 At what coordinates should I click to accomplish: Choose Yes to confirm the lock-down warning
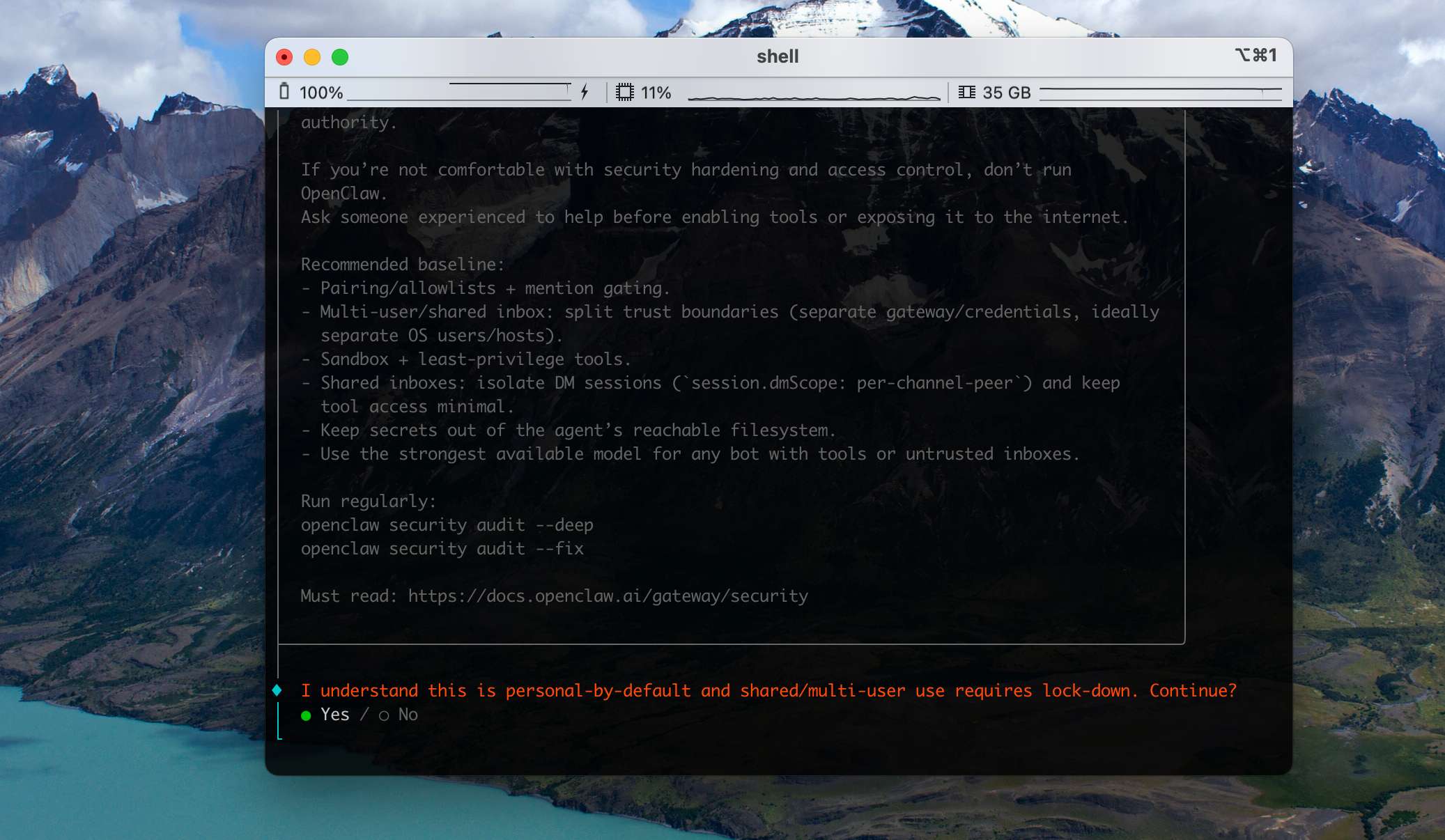(334, 714)
